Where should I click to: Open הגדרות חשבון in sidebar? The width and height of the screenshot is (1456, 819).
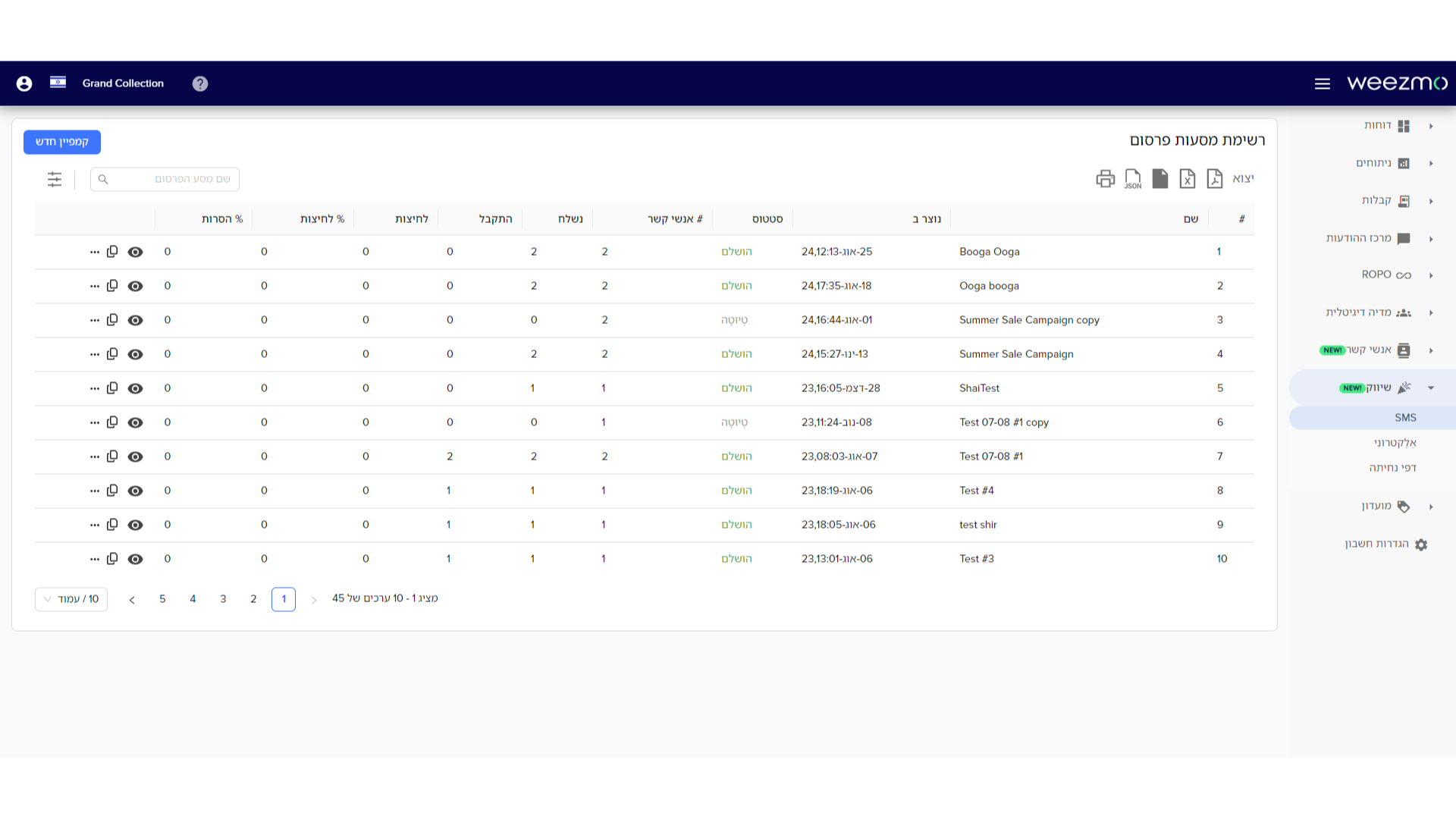point(1376,544)
